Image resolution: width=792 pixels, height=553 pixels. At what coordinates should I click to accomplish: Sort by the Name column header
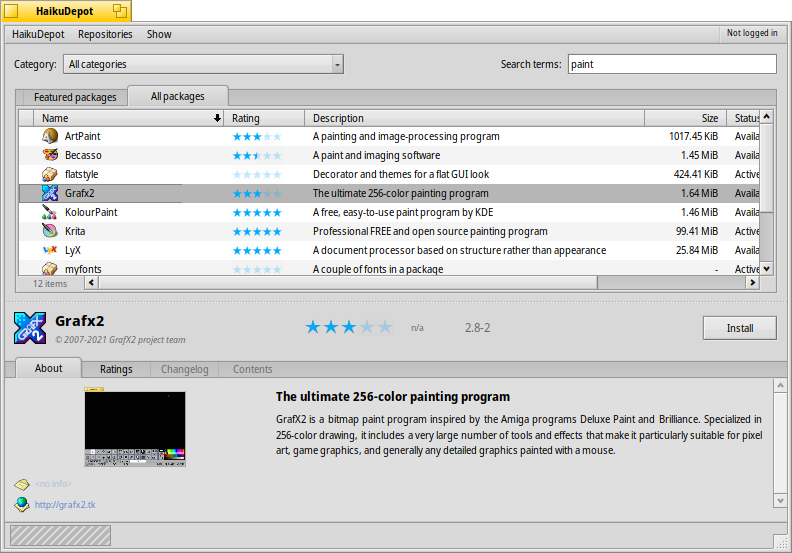pyautogui.click(x=129, y=118)
